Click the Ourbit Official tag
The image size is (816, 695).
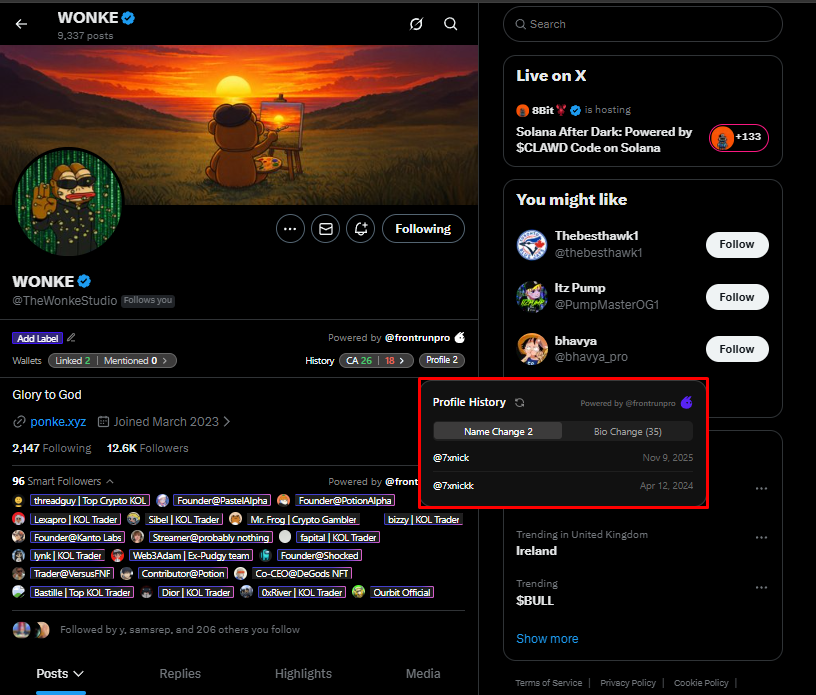point(402,592)
